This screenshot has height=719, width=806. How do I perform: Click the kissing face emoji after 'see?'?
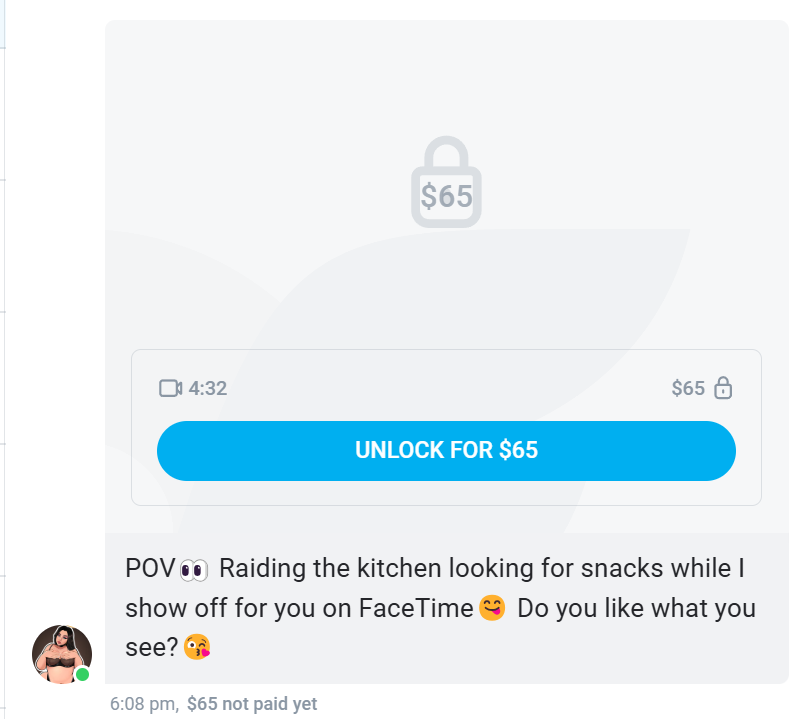pos(197,648)
